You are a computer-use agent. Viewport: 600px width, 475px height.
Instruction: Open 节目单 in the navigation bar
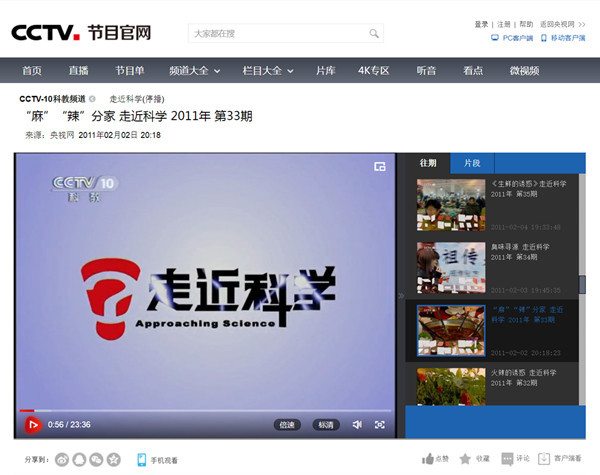pyautogui.click(x=130, y=71)
